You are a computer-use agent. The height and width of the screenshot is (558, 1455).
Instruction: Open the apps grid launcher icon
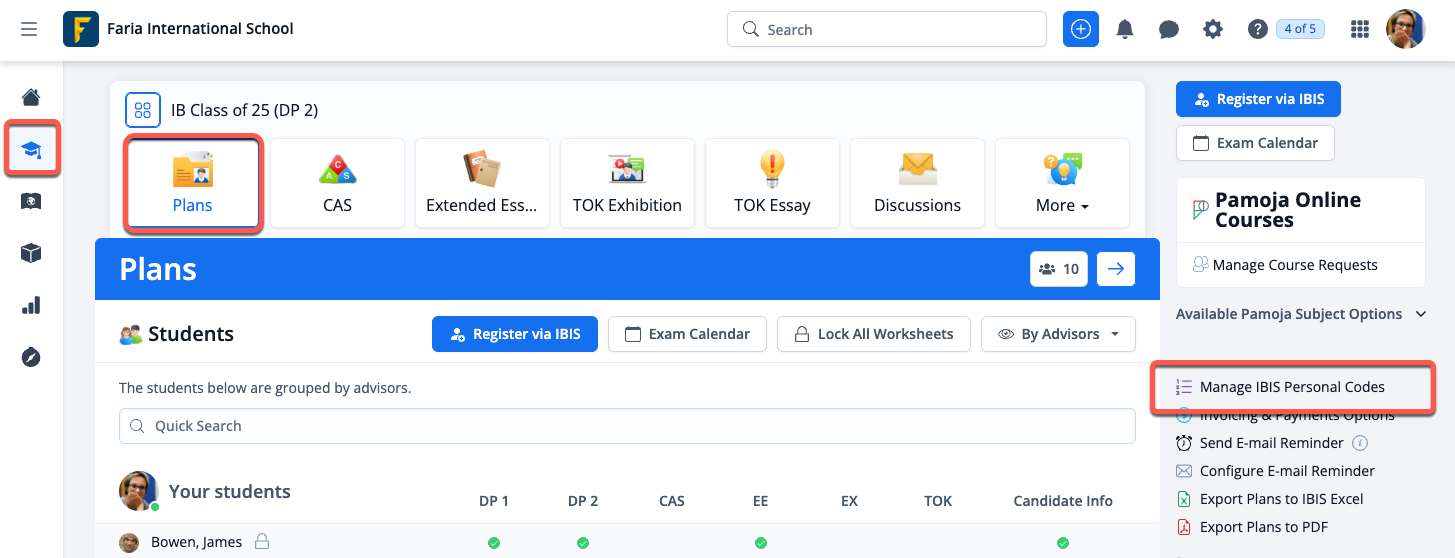1359,30
